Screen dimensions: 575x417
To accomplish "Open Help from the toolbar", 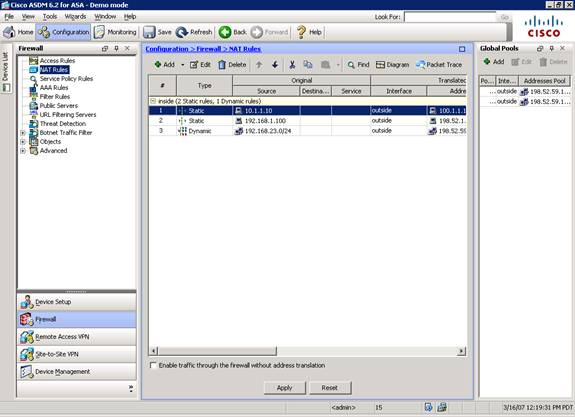I will 309,32.
